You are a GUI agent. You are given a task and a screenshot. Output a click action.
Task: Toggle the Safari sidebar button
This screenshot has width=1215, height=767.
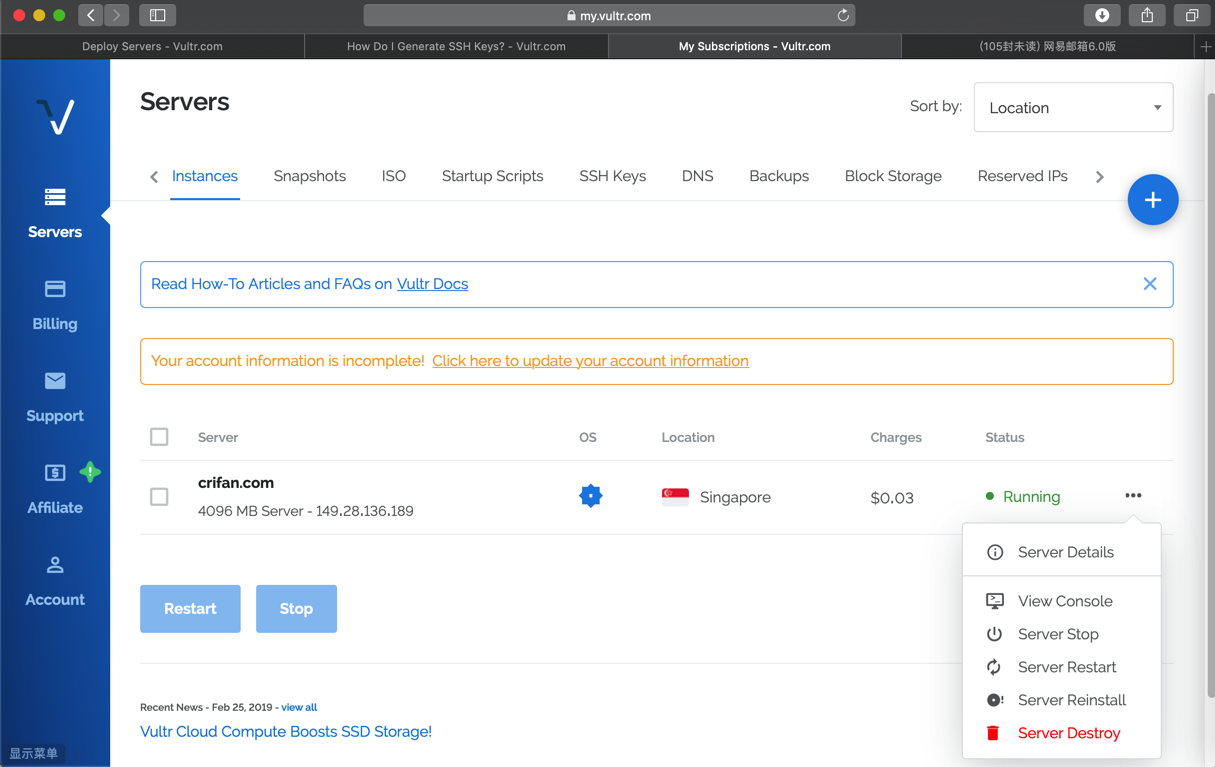tap(158, 15)
